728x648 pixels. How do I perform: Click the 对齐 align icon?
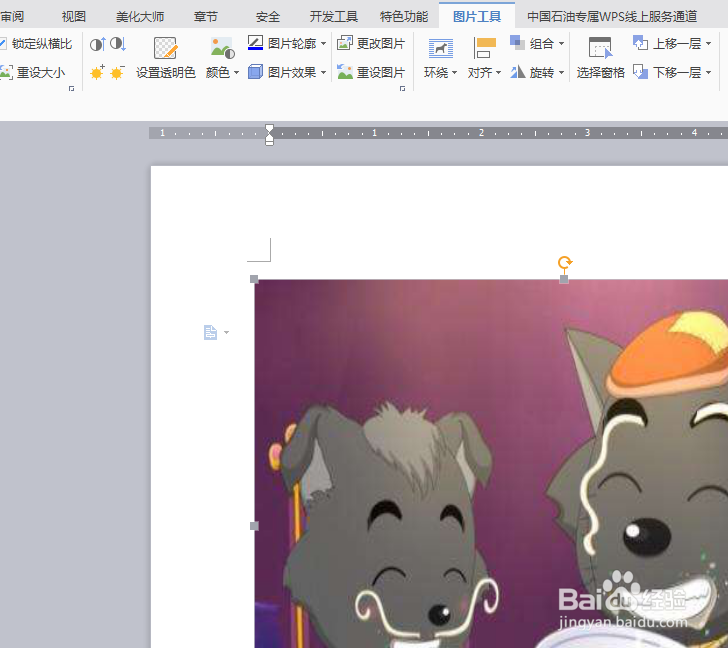pos(484,48)
